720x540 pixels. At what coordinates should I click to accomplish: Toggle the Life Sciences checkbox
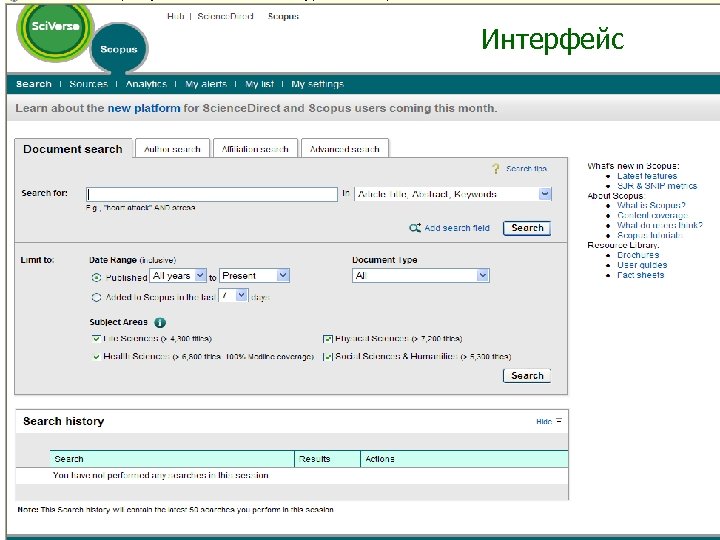tap(96, 339)
